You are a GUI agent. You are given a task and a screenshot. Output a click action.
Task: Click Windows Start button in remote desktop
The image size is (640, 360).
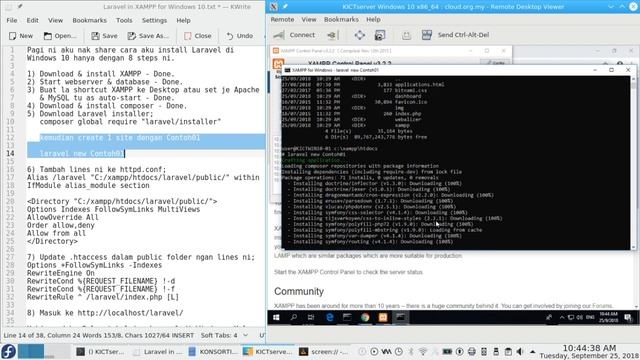[276, 317]
